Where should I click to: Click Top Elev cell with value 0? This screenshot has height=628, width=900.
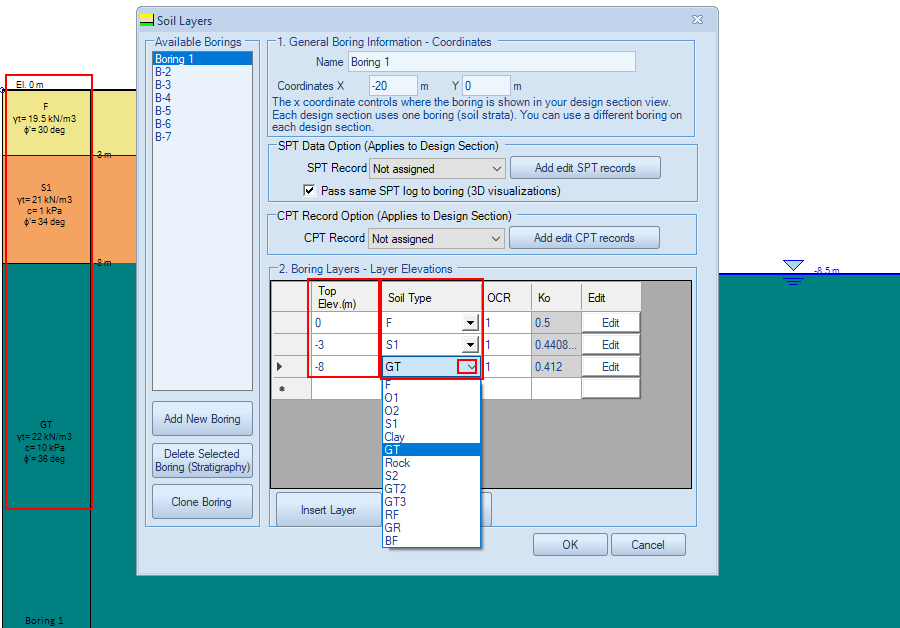point(345,323)
